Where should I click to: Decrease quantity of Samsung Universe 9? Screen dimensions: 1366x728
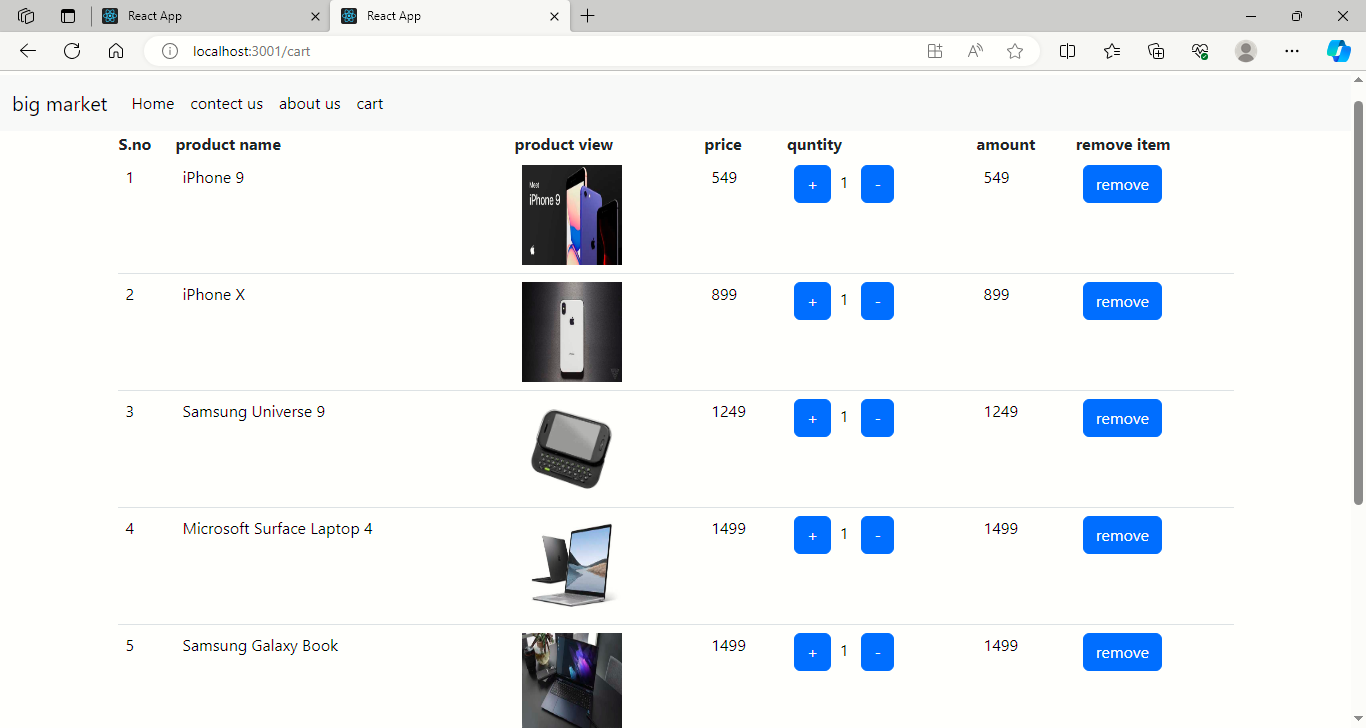(877, 419)
